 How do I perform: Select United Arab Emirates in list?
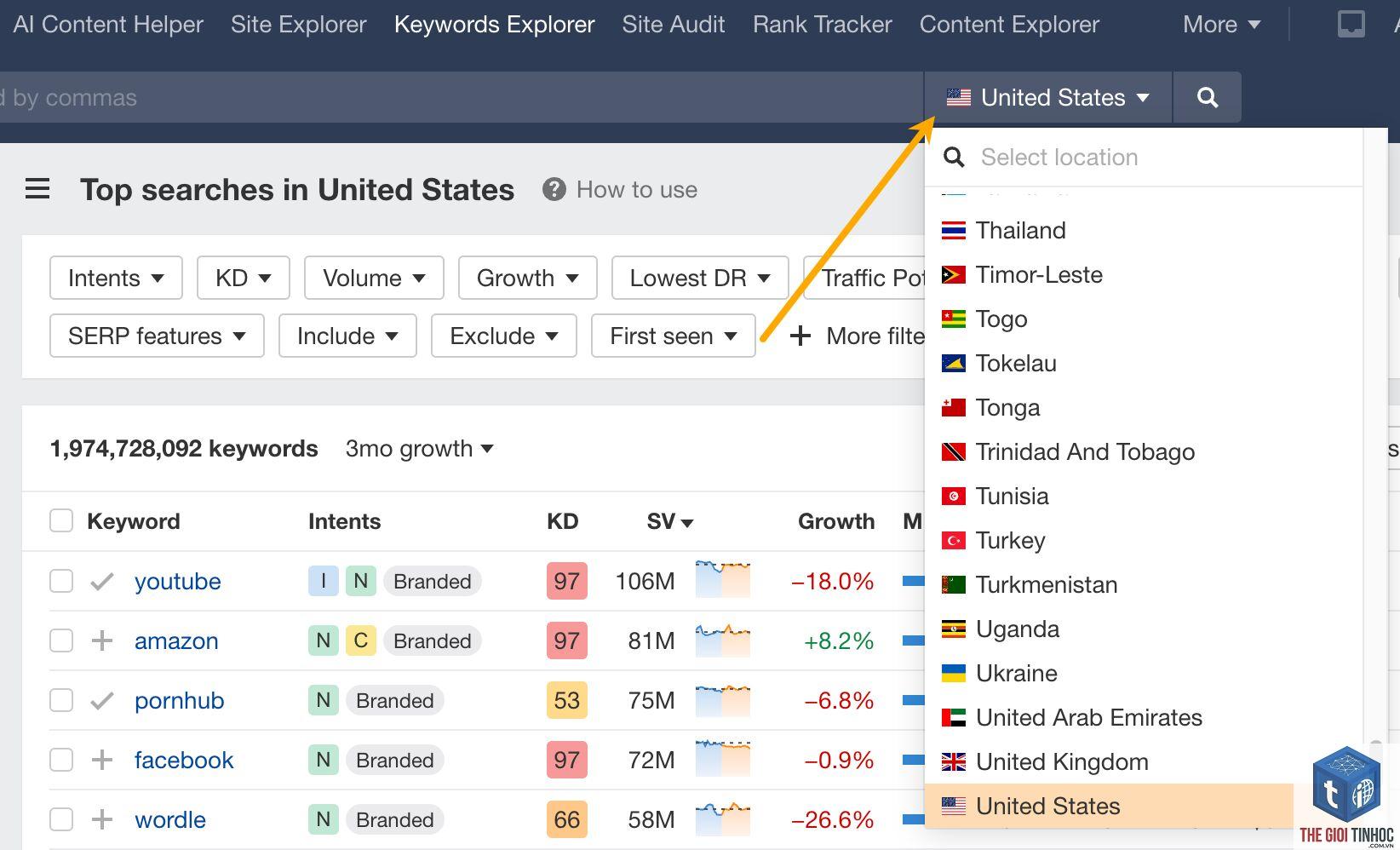click(x=1089, y=718)
